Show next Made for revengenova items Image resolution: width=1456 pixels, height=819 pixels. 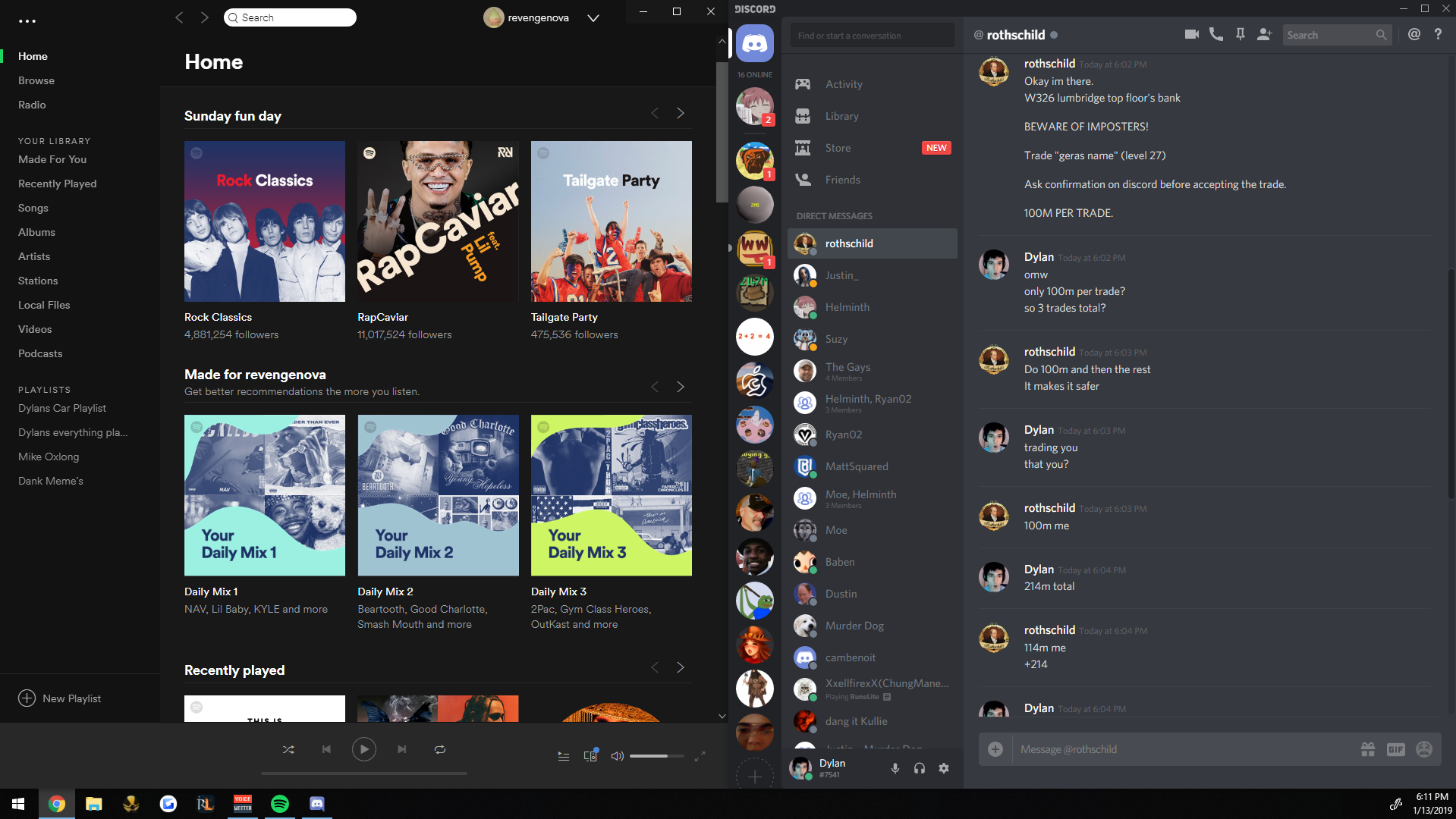(x=681, y=387)
